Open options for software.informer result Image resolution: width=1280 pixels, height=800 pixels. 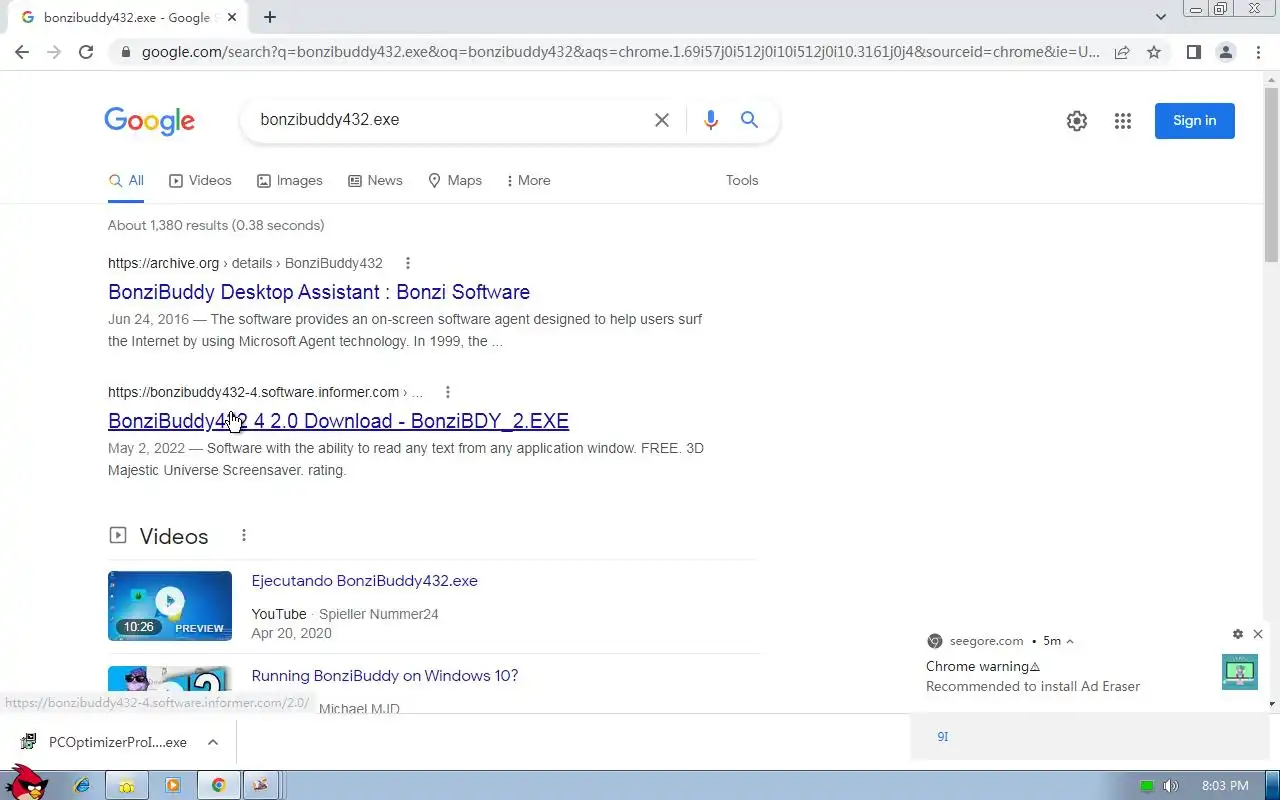point(448,392)
